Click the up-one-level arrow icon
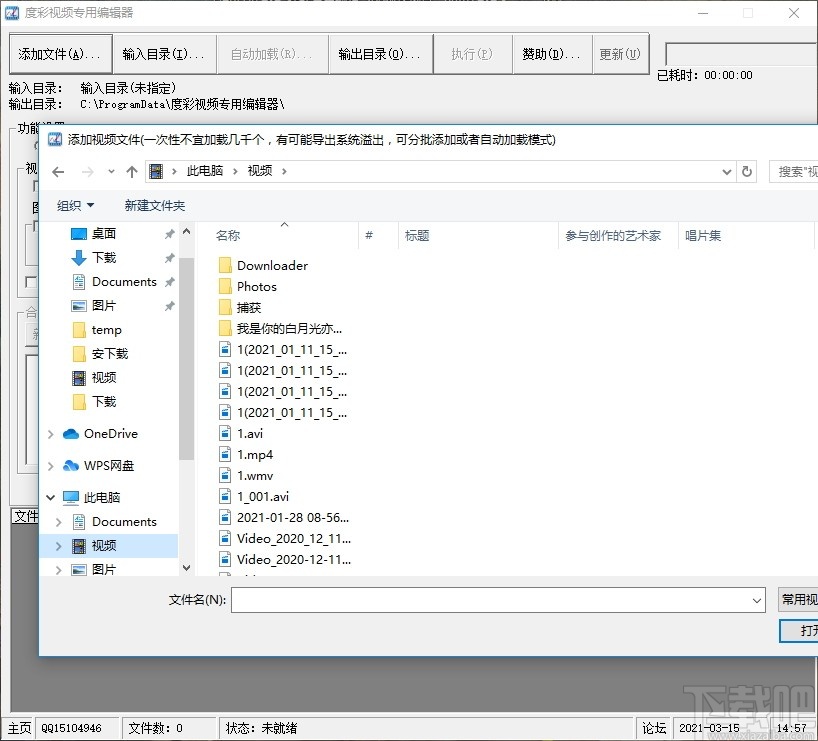This screenshot has height=741, width=818. [x=131, y=171]
